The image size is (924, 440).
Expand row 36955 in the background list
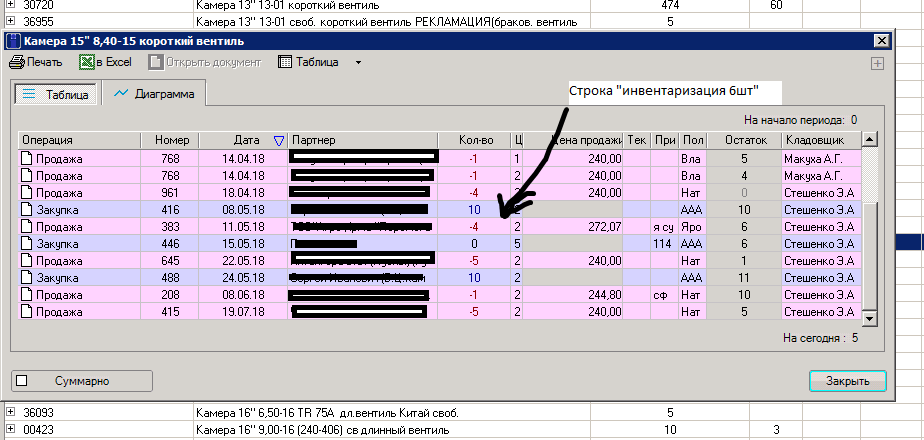10,21
